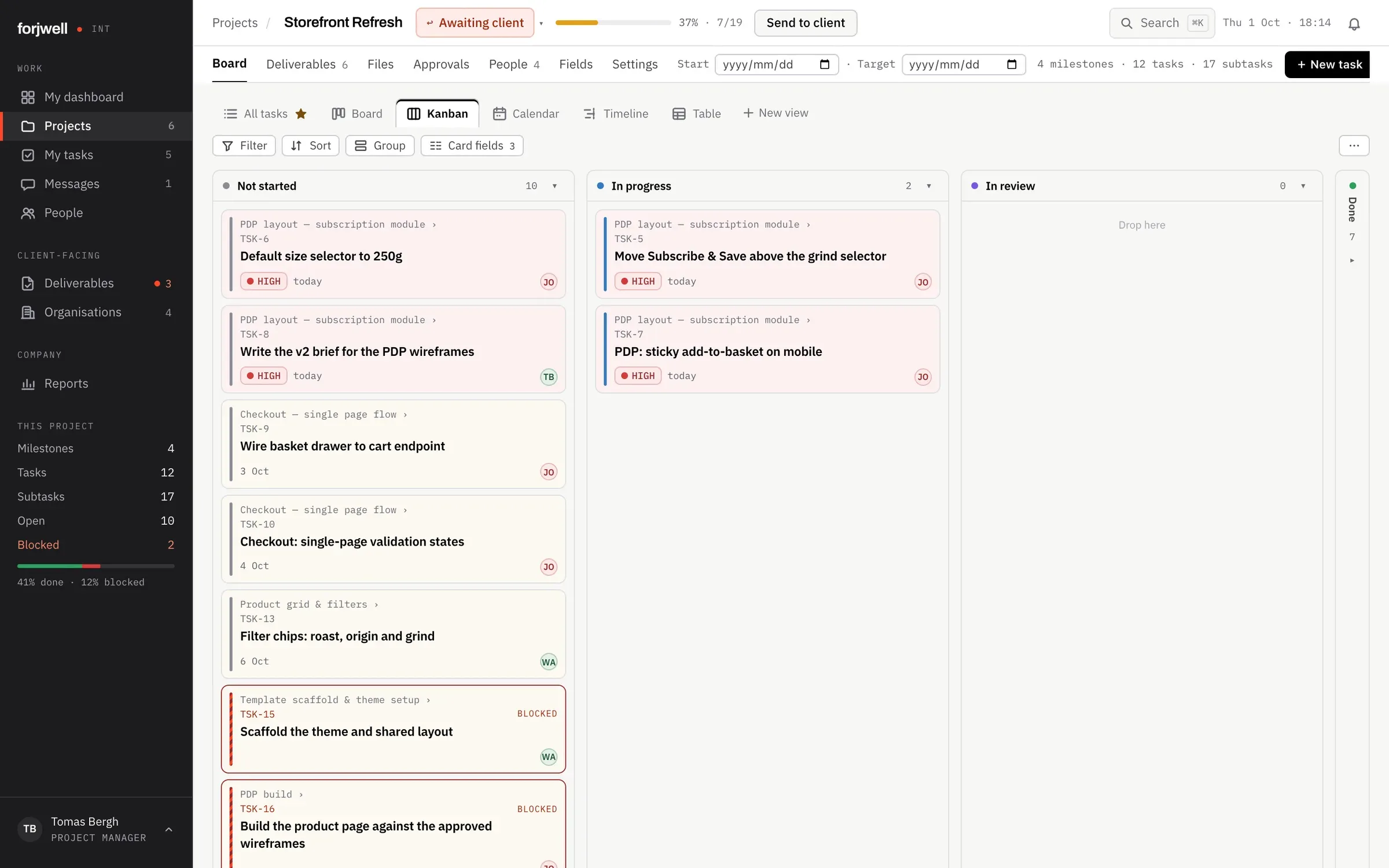Select the Table view
Screen dimensions: 1389x868
coord(696,113)
